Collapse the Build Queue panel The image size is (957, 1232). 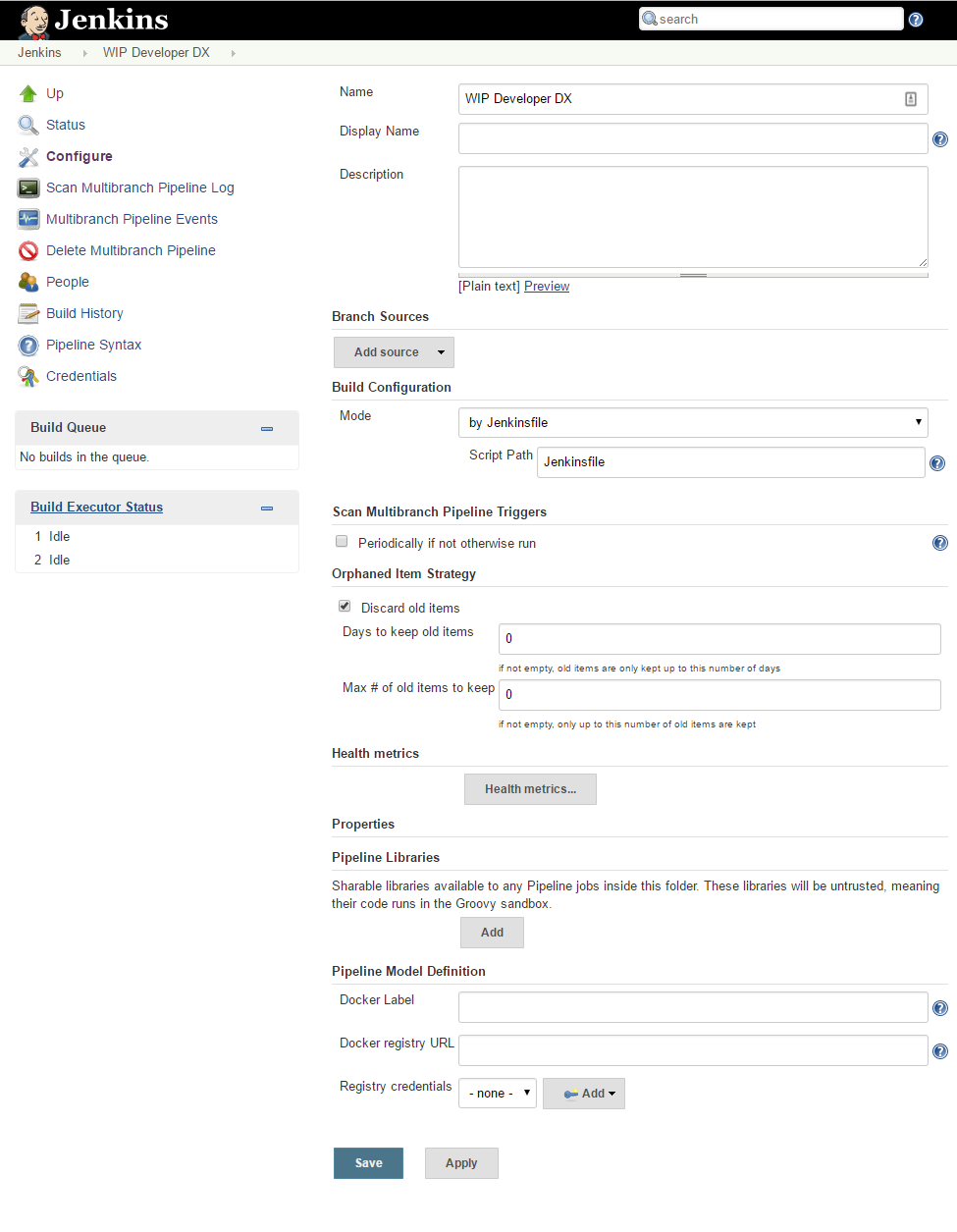[x=267, y=429]
